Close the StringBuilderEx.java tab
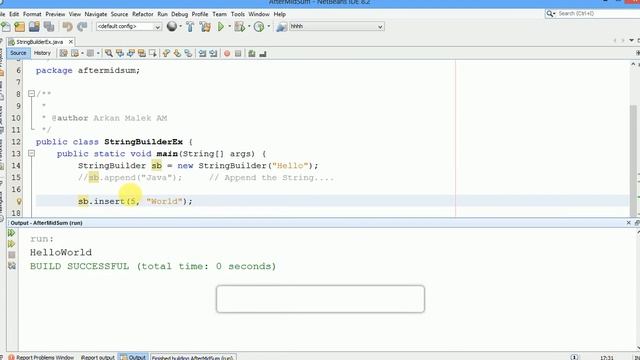 point(71,42)
